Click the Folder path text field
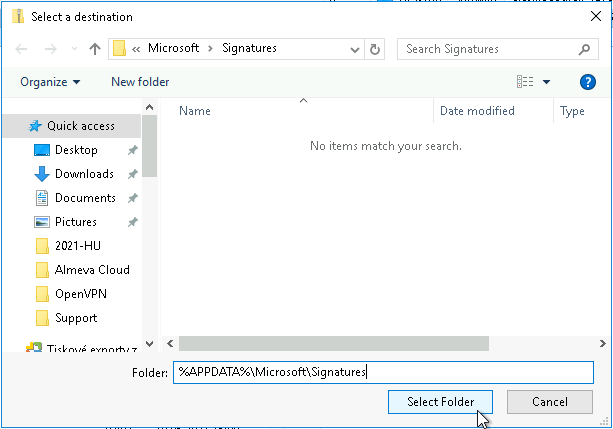 tap(384, 372)
